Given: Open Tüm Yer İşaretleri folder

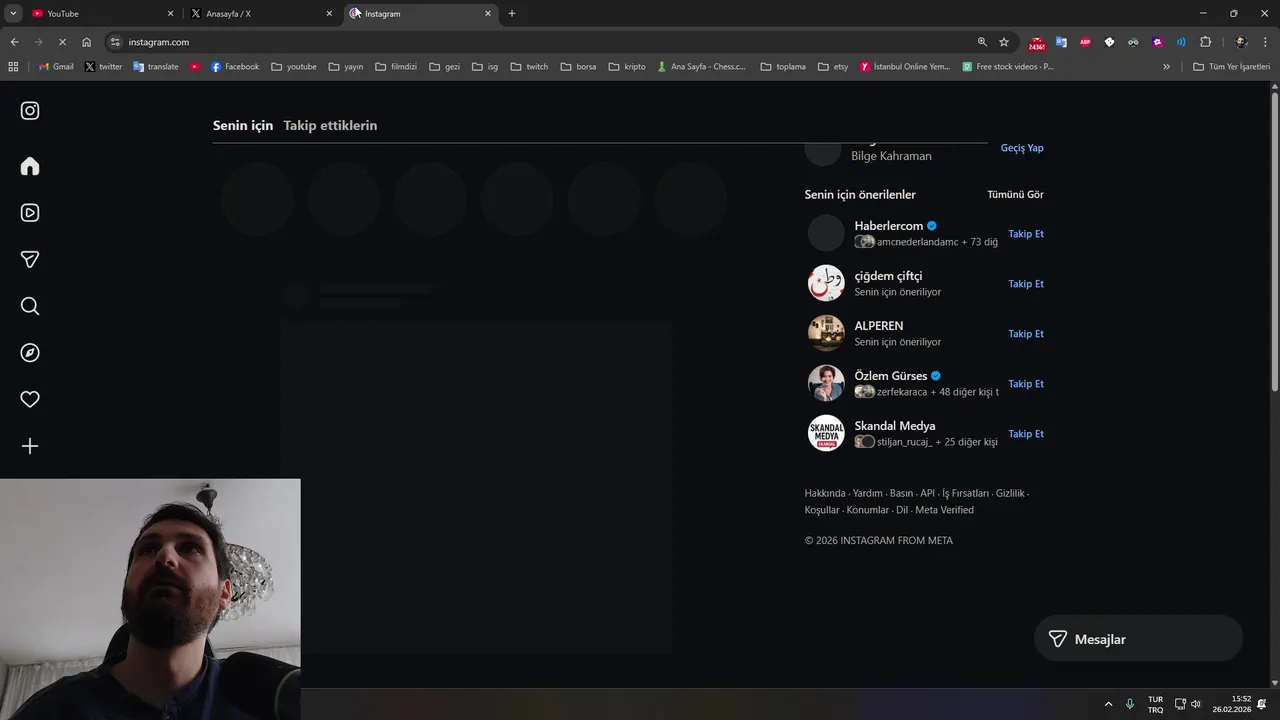Looking at the screenshot, I should (1231, 67).
